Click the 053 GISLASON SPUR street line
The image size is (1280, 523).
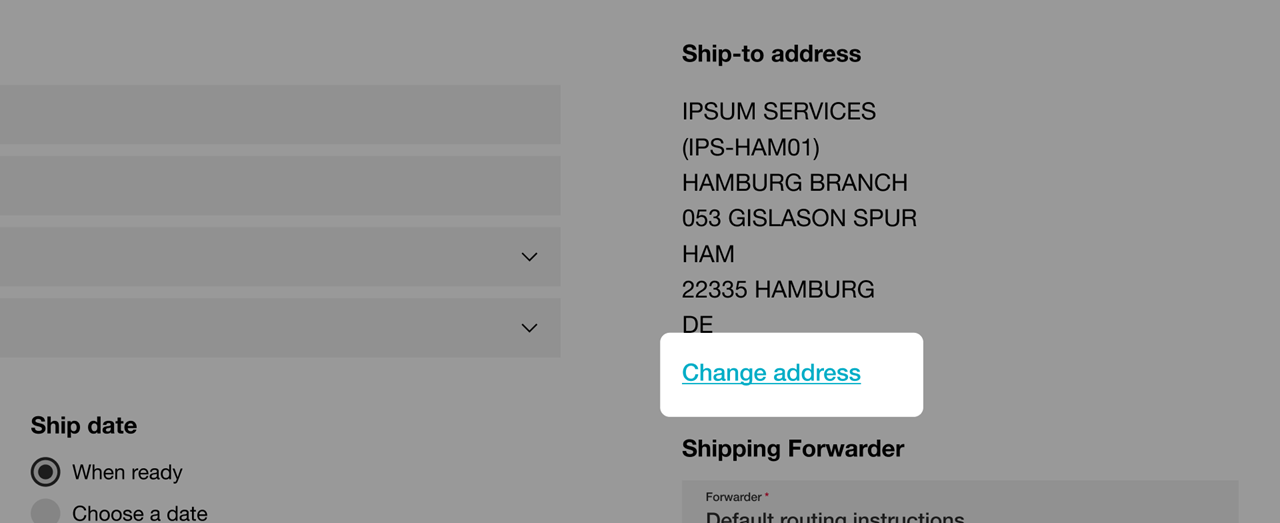799,218
